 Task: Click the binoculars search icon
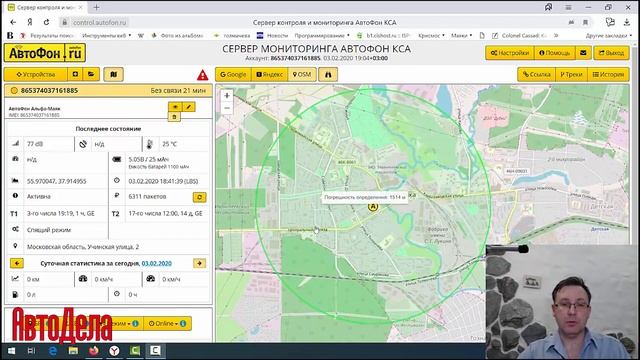(x=328, y=75)
